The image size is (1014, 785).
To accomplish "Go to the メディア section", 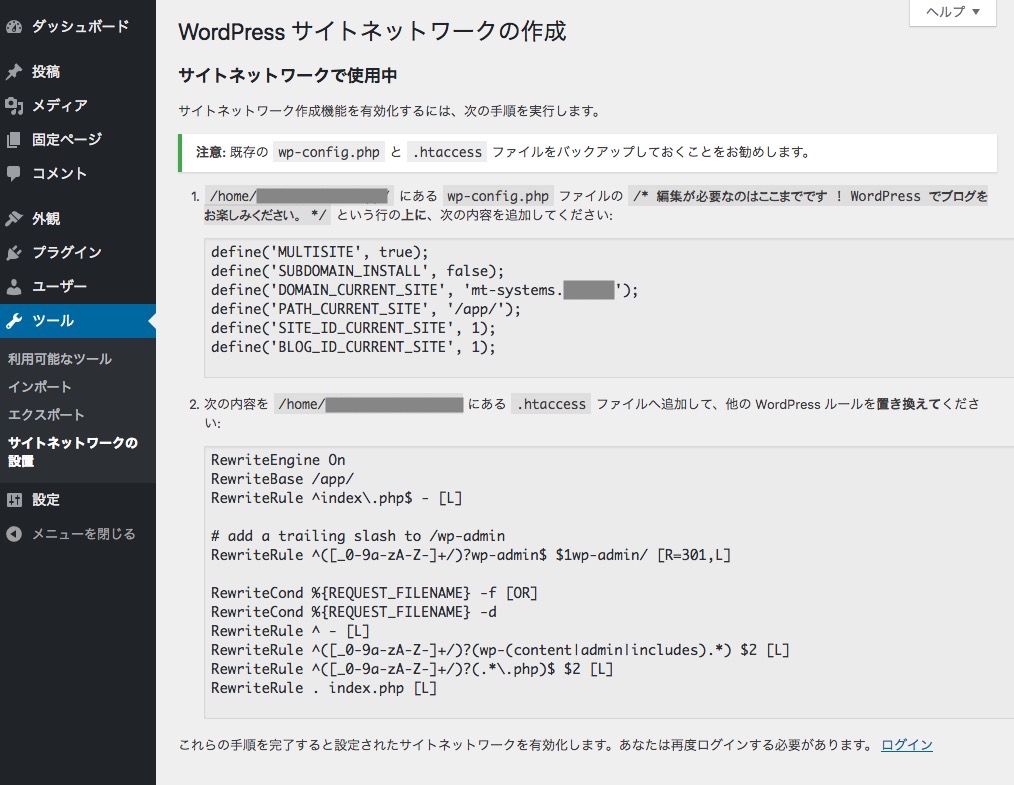I will tap(78, 105).
